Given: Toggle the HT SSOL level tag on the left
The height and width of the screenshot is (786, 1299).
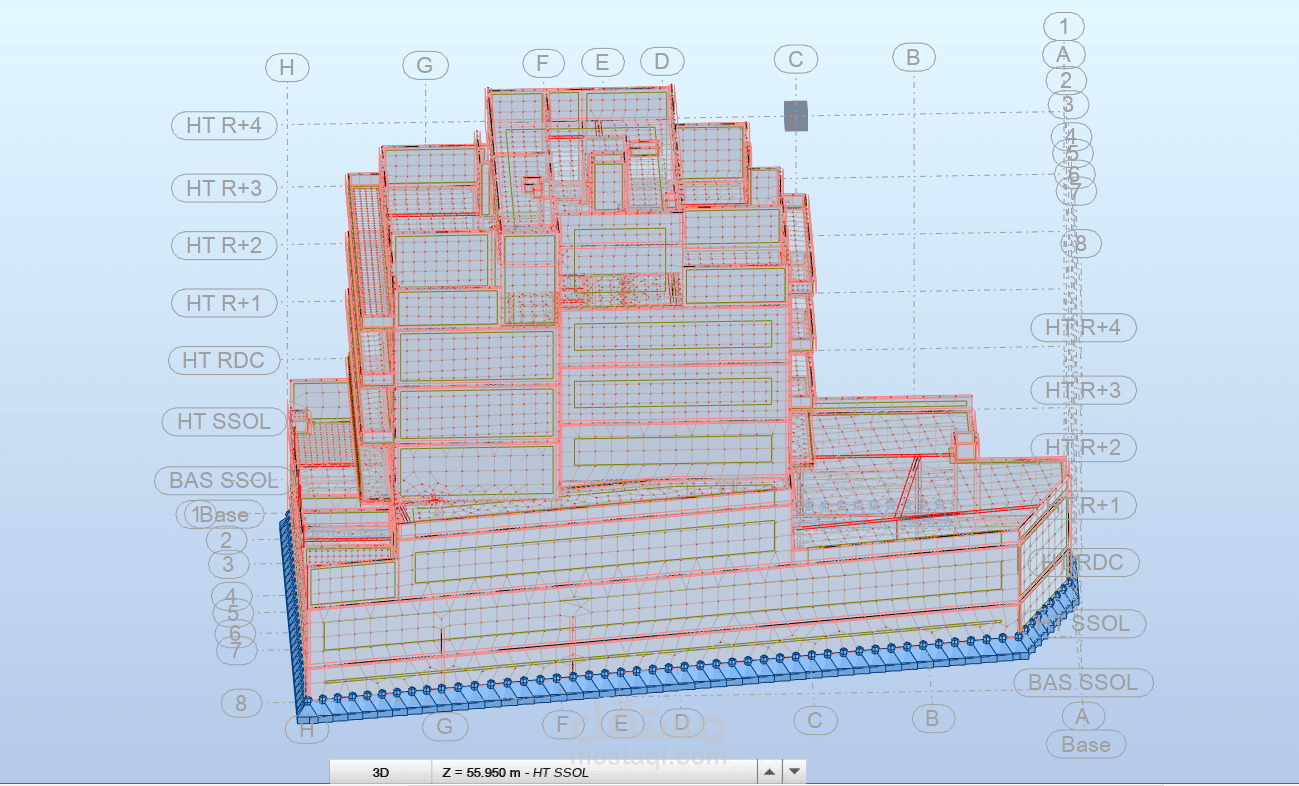Looking at the screenshot, I should click(x=221, y=422).
